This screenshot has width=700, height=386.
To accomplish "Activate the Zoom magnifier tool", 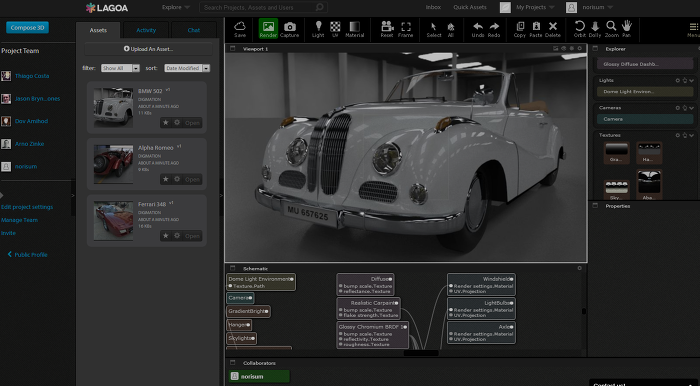I will pyautogui.click(x=612, y=29).
